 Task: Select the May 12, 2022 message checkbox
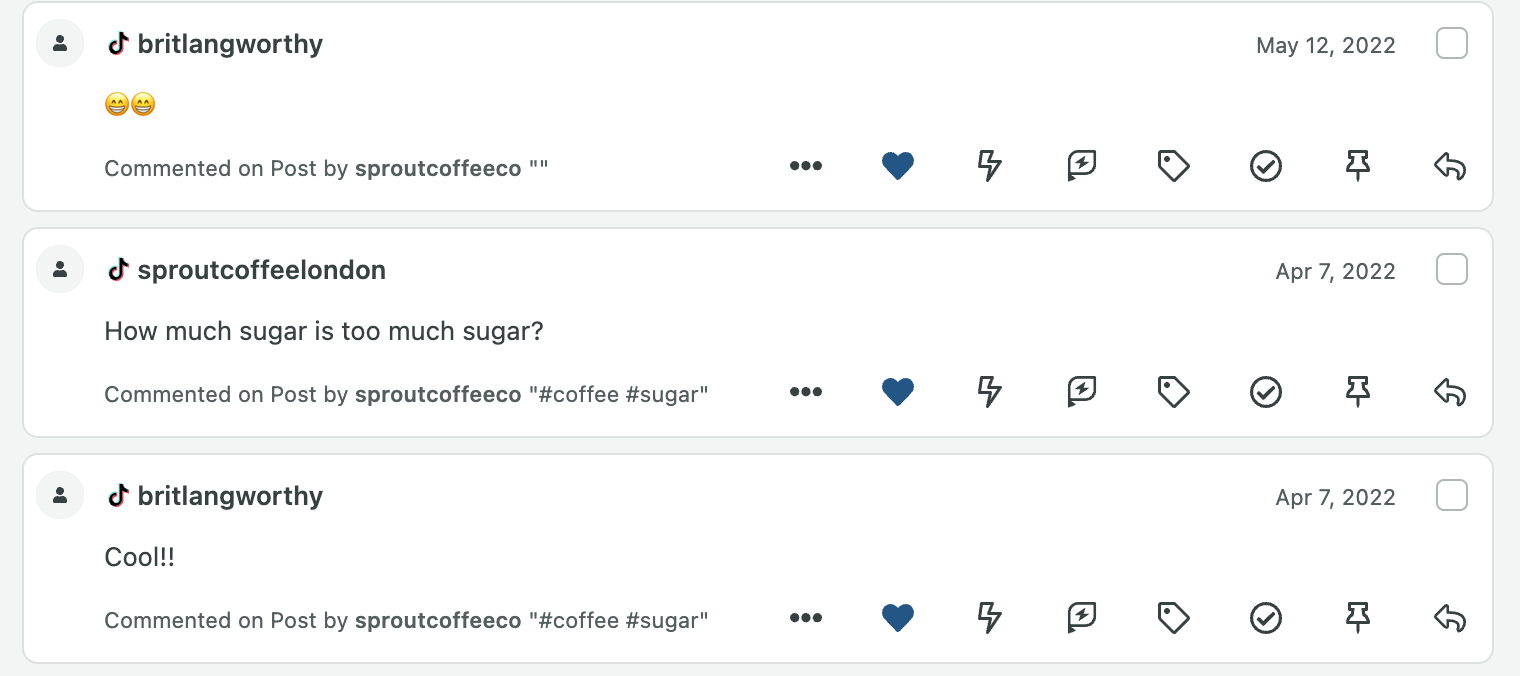[1452, 44]
